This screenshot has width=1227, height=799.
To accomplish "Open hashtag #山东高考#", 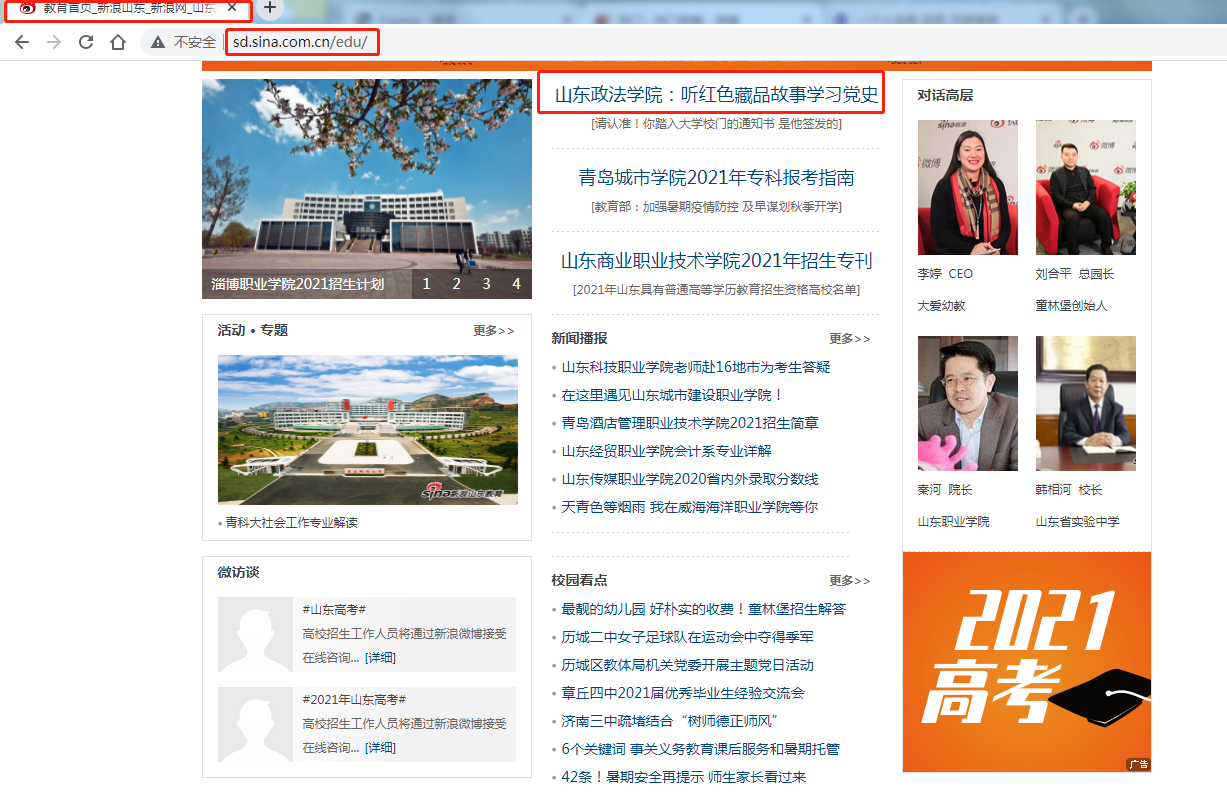I will click(334, 609).
